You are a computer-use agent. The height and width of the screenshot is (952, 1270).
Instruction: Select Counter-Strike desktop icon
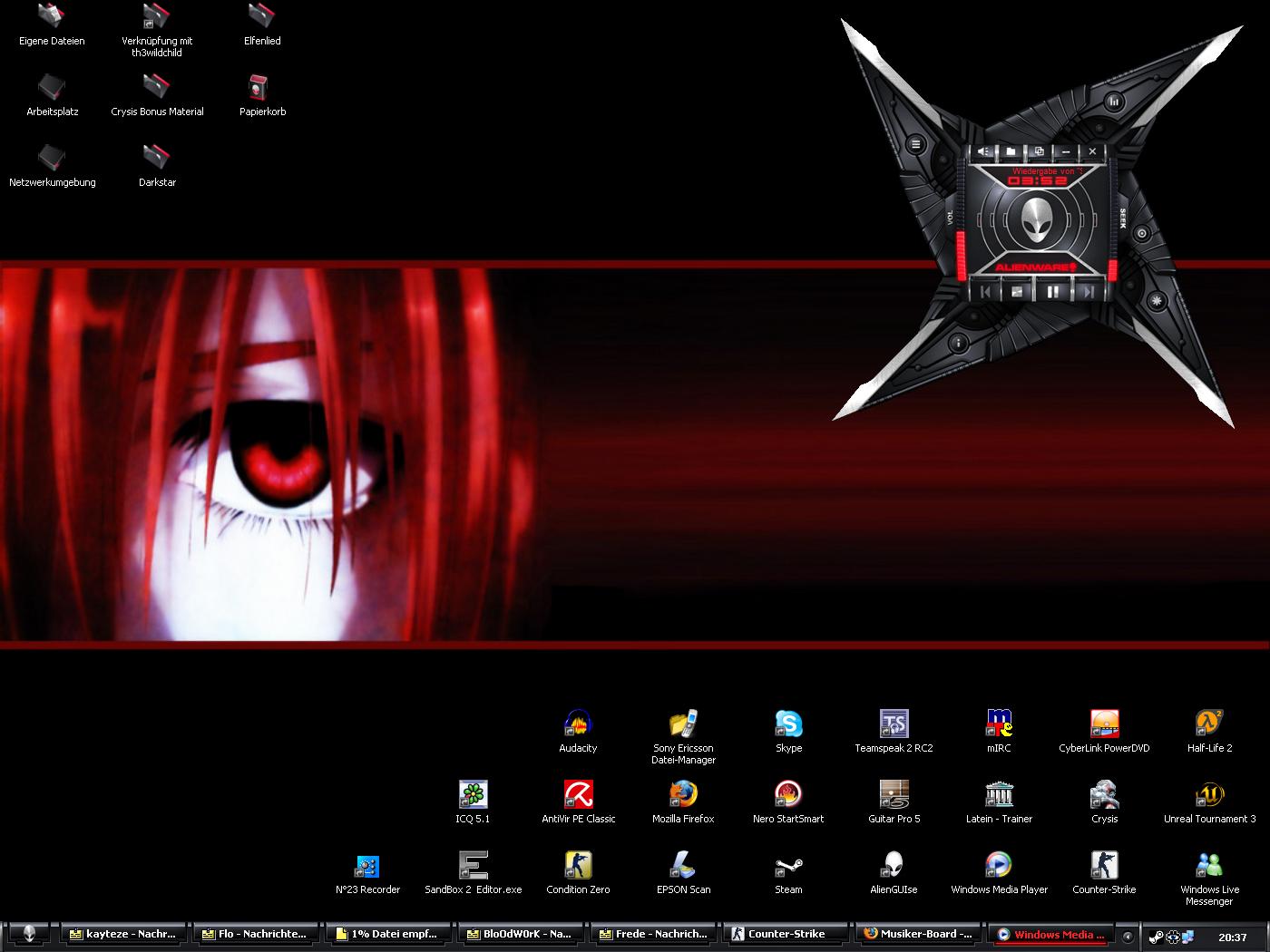click(x=1104, y=872)
